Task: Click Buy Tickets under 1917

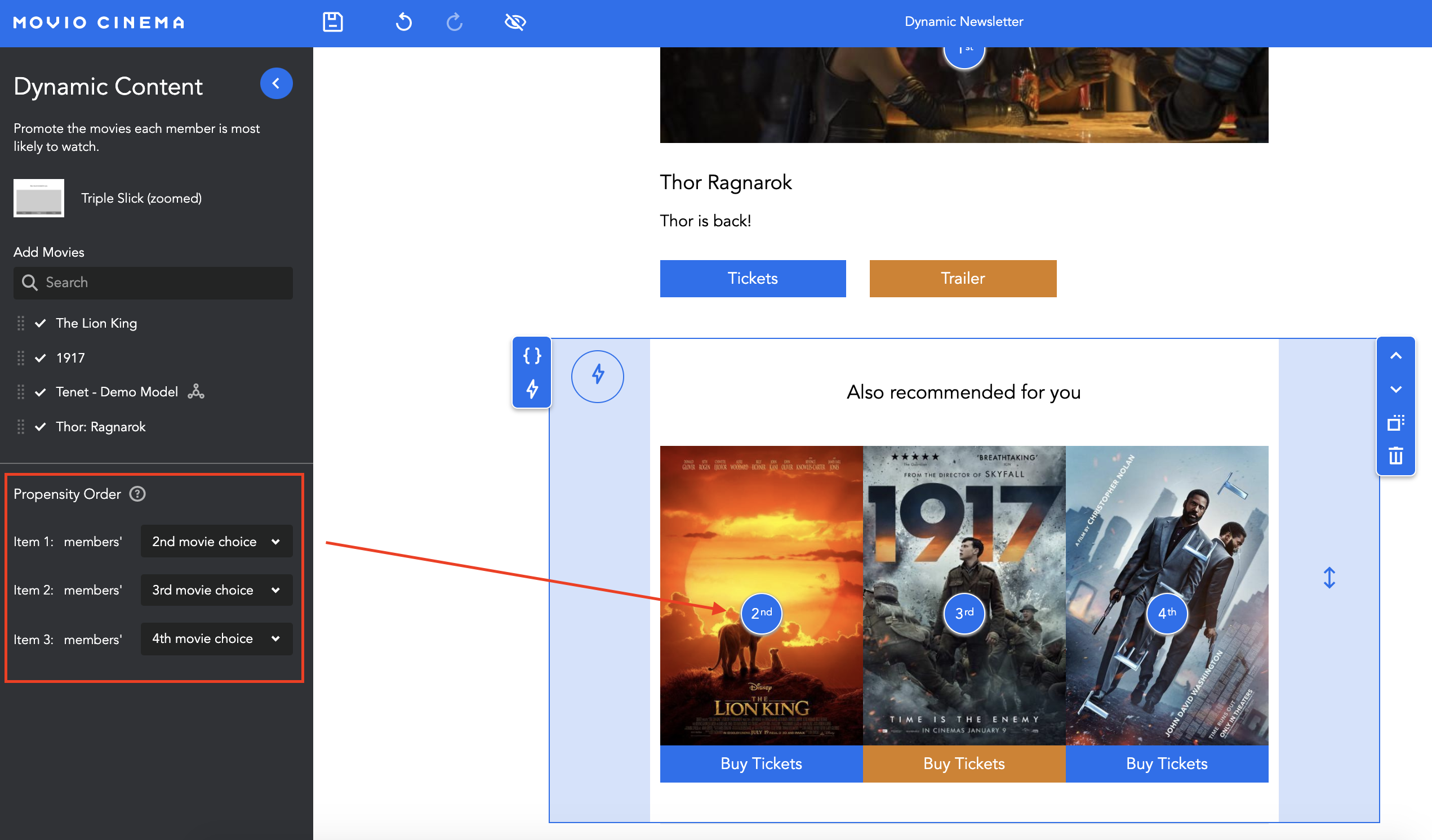Action: 964,764
